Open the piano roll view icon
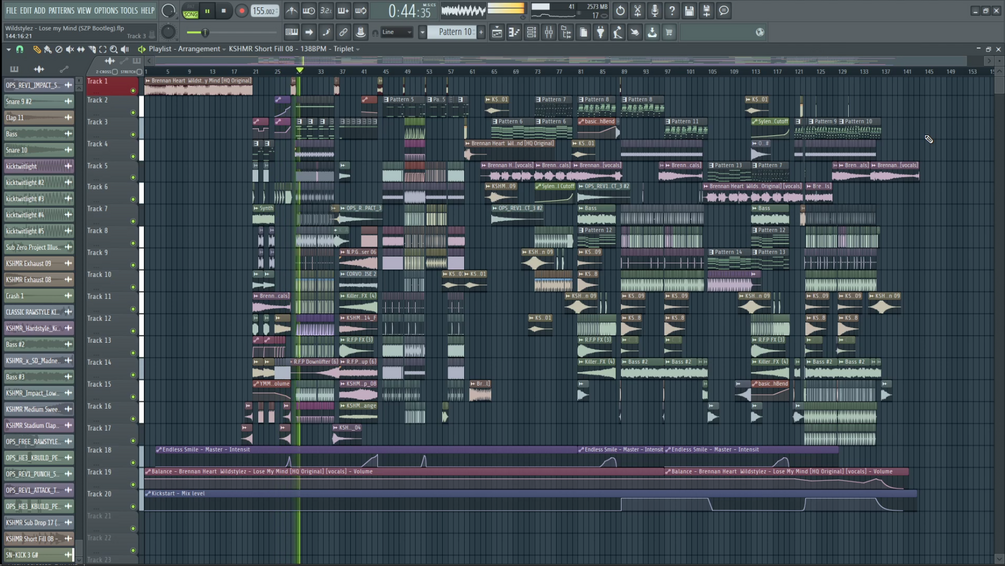 pyautogui.click(x=514, y=32)
